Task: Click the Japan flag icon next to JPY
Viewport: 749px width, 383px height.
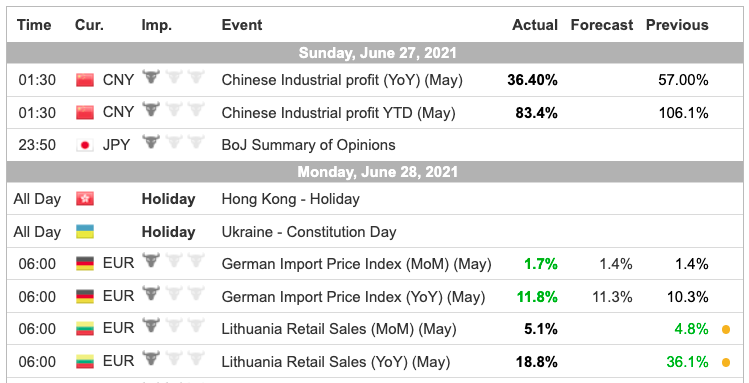Action: coord(85,145)
